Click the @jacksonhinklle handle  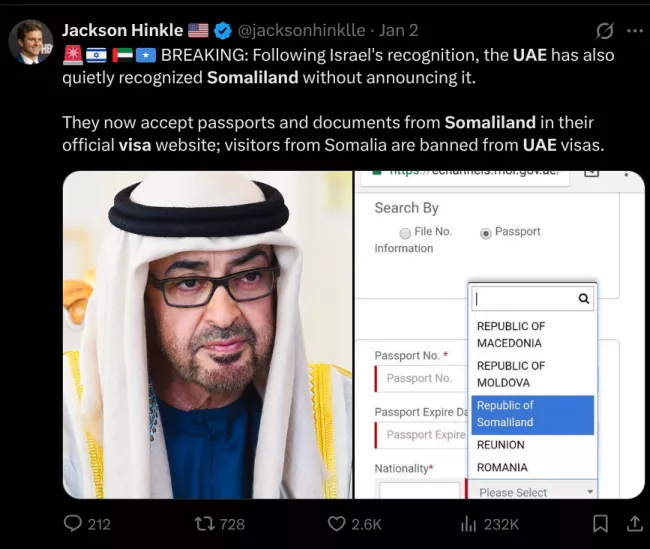(x=301, y=30)
